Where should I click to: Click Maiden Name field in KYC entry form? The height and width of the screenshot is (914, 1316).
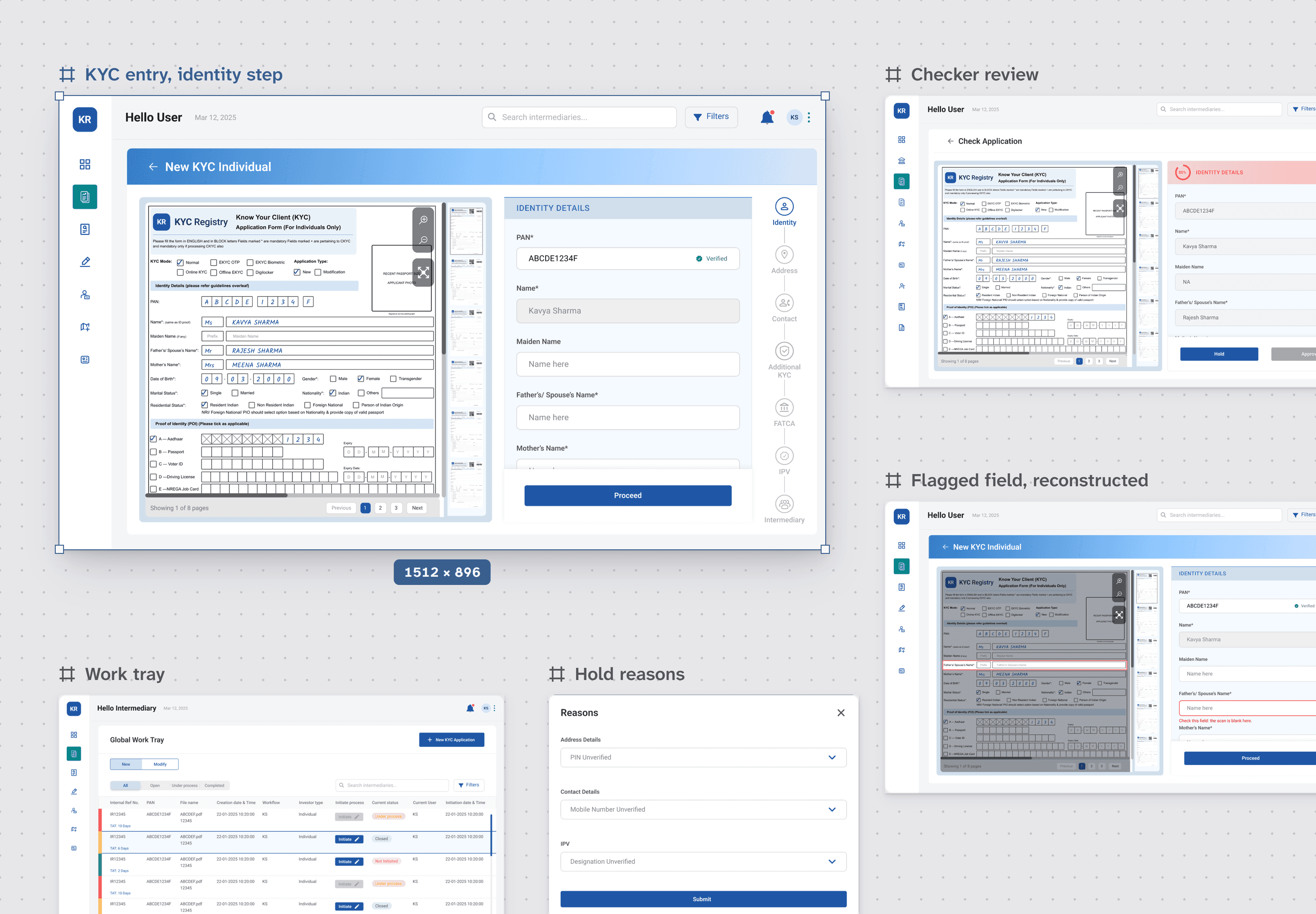(628, 364)
